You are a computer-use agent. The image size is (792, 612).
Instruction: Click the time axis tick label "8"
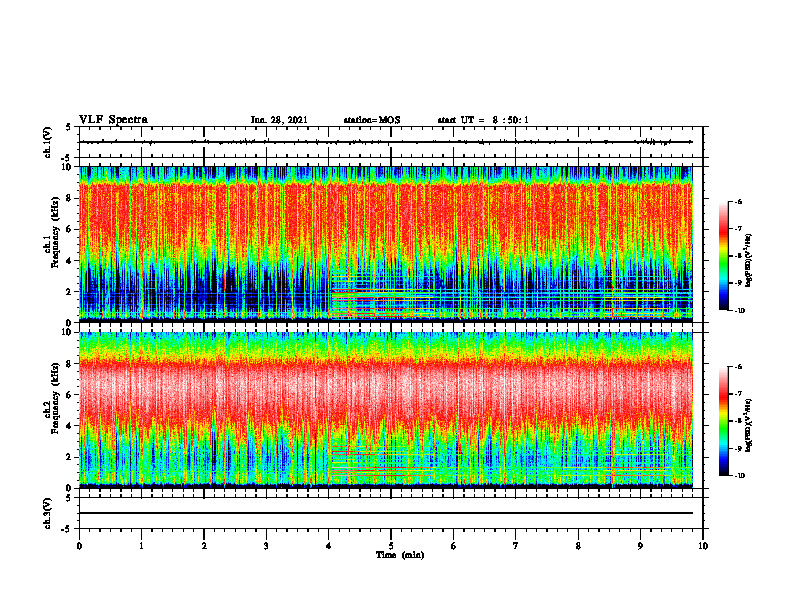point(578,546)
